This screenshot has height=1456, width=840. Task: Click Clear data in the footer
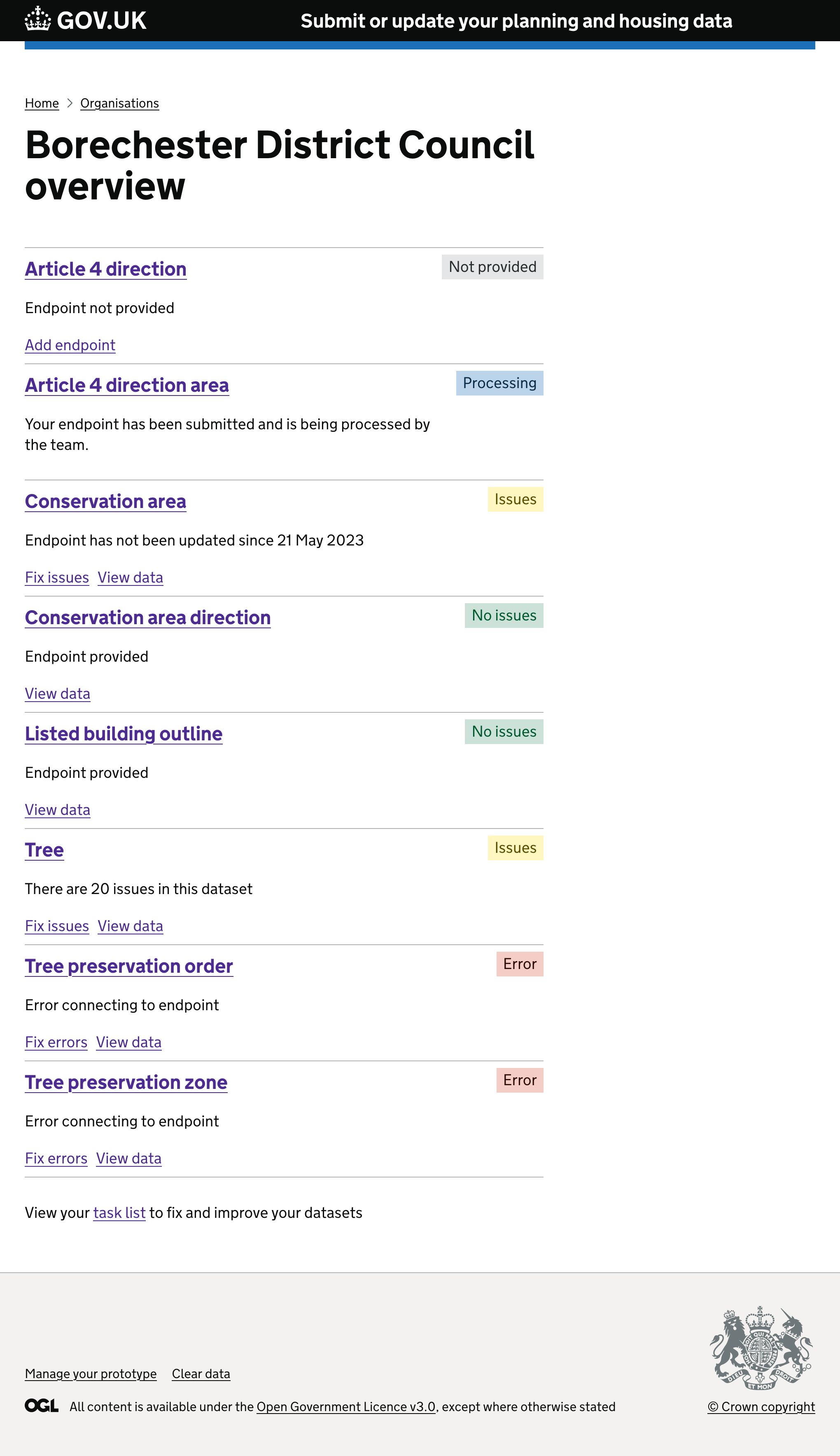click(201, 1374)
